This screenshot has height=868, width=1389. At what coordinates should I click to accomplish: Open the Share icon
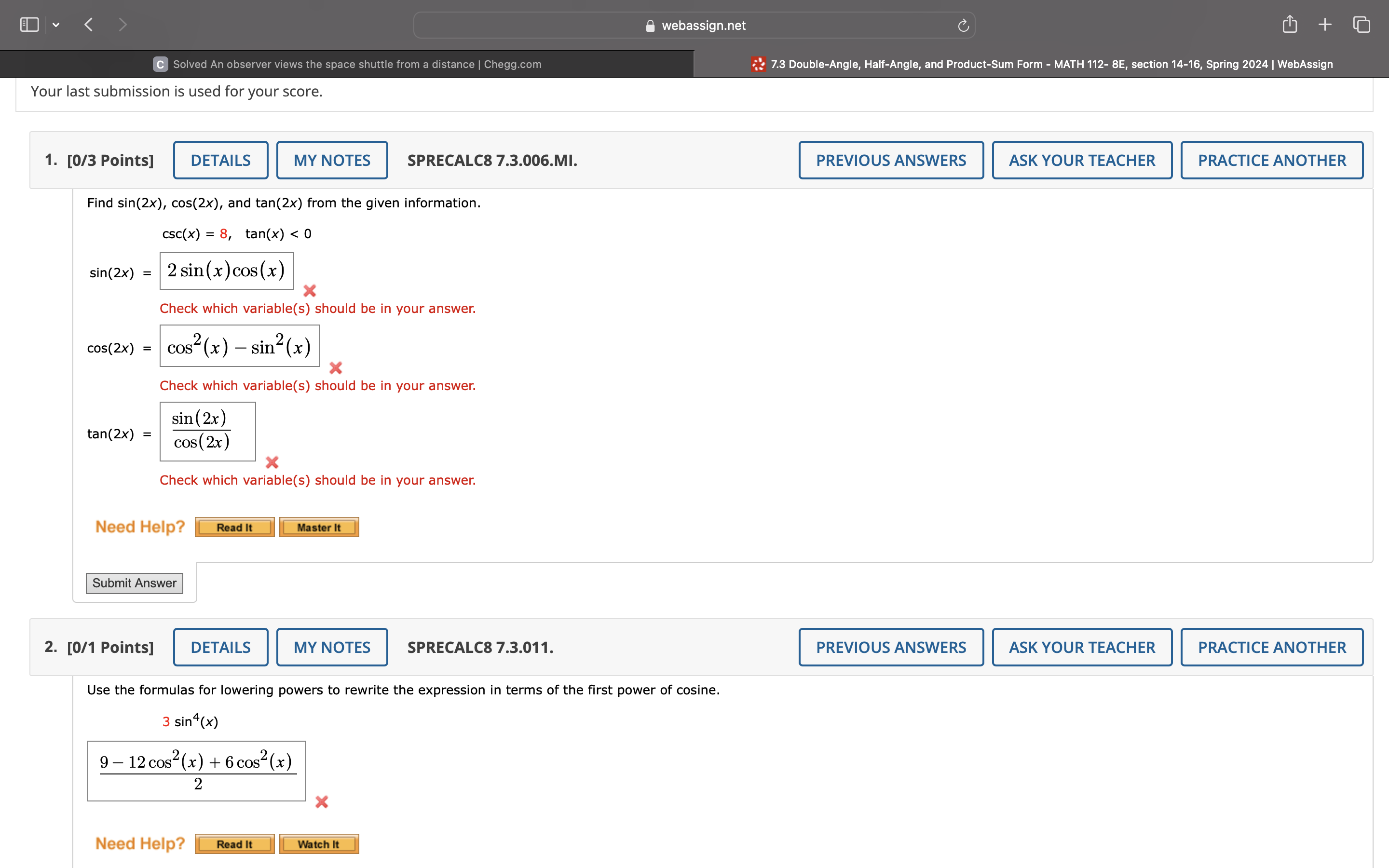pyautogui.click(x=1290, y=25)
